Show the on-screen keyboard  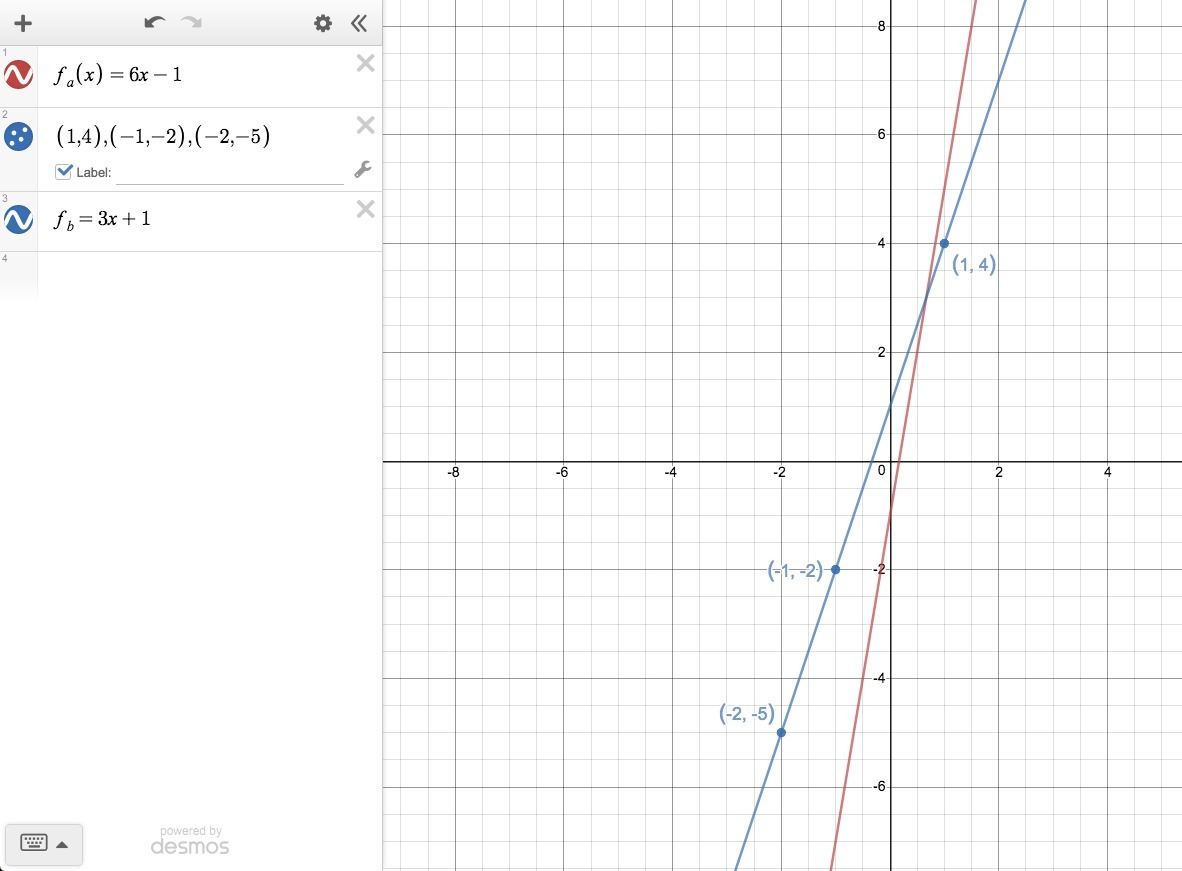pos(34,843)
